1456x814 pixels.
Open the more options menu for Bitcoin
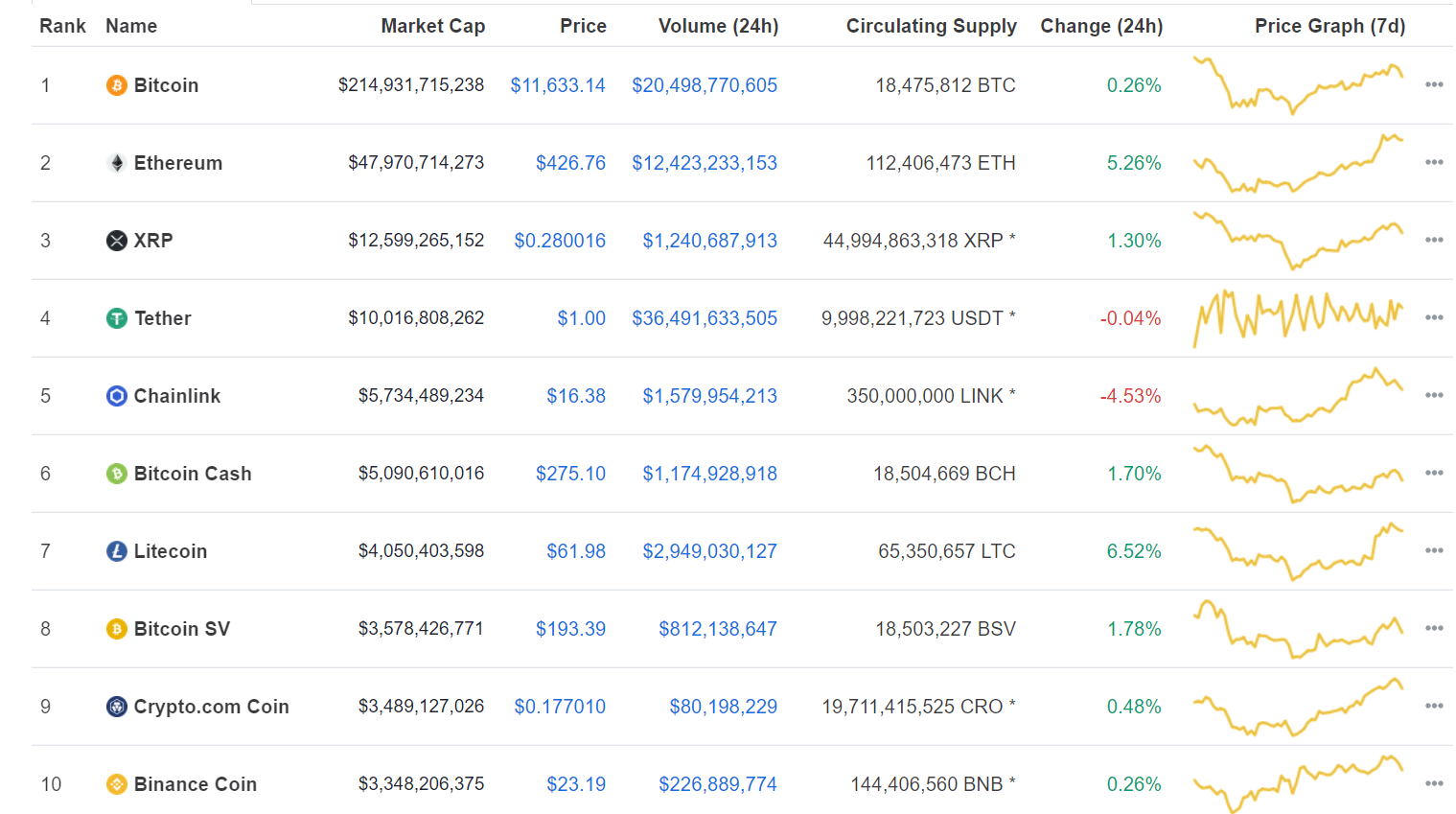pos(1434,85)
